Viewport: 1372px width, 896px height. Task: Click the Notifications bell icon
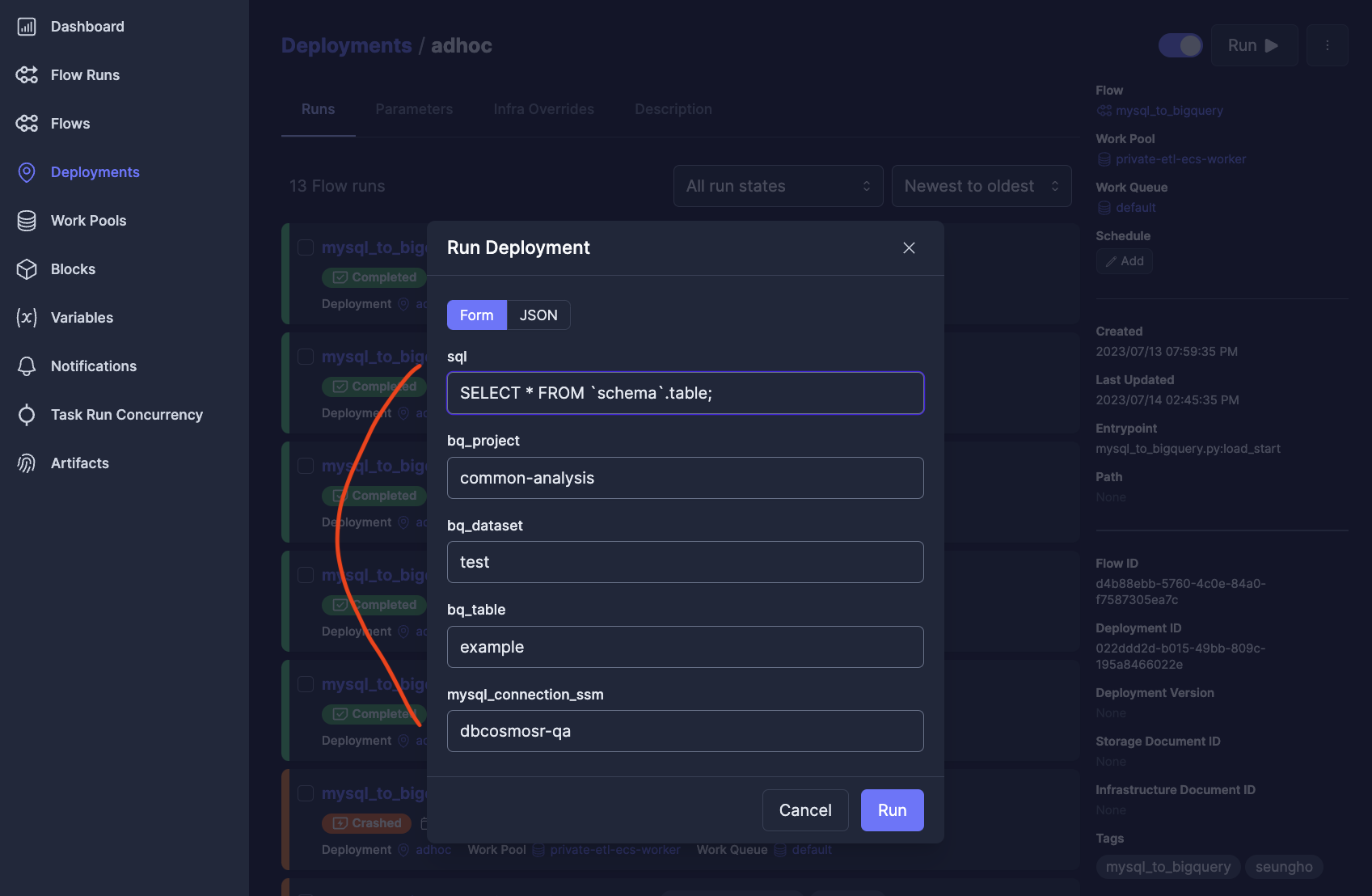coord(27,366)
